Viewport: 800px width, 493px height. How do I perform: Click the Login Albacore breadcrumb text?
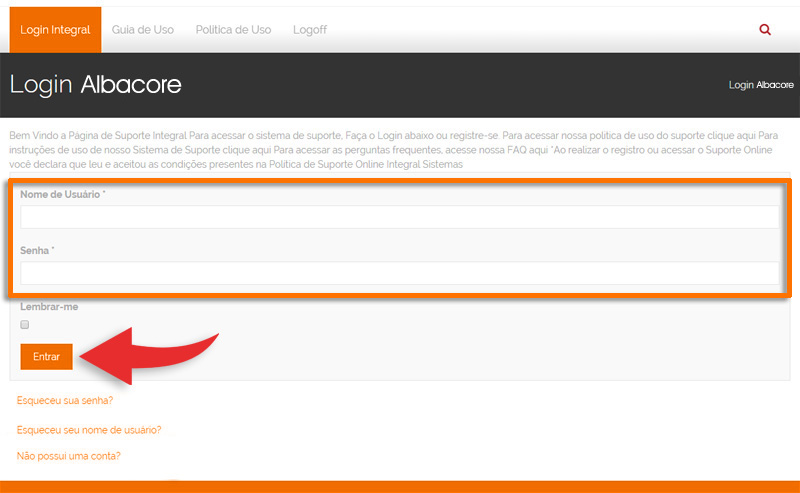[761, 85]
